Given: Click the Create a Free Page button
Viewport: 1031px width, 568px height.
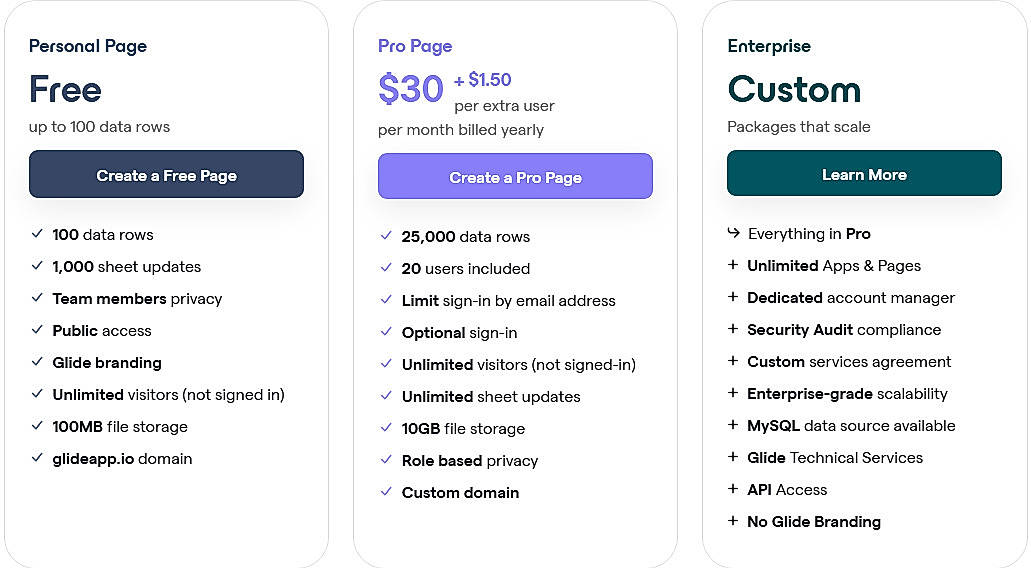Looking at the screenshot, I should 166,175.
